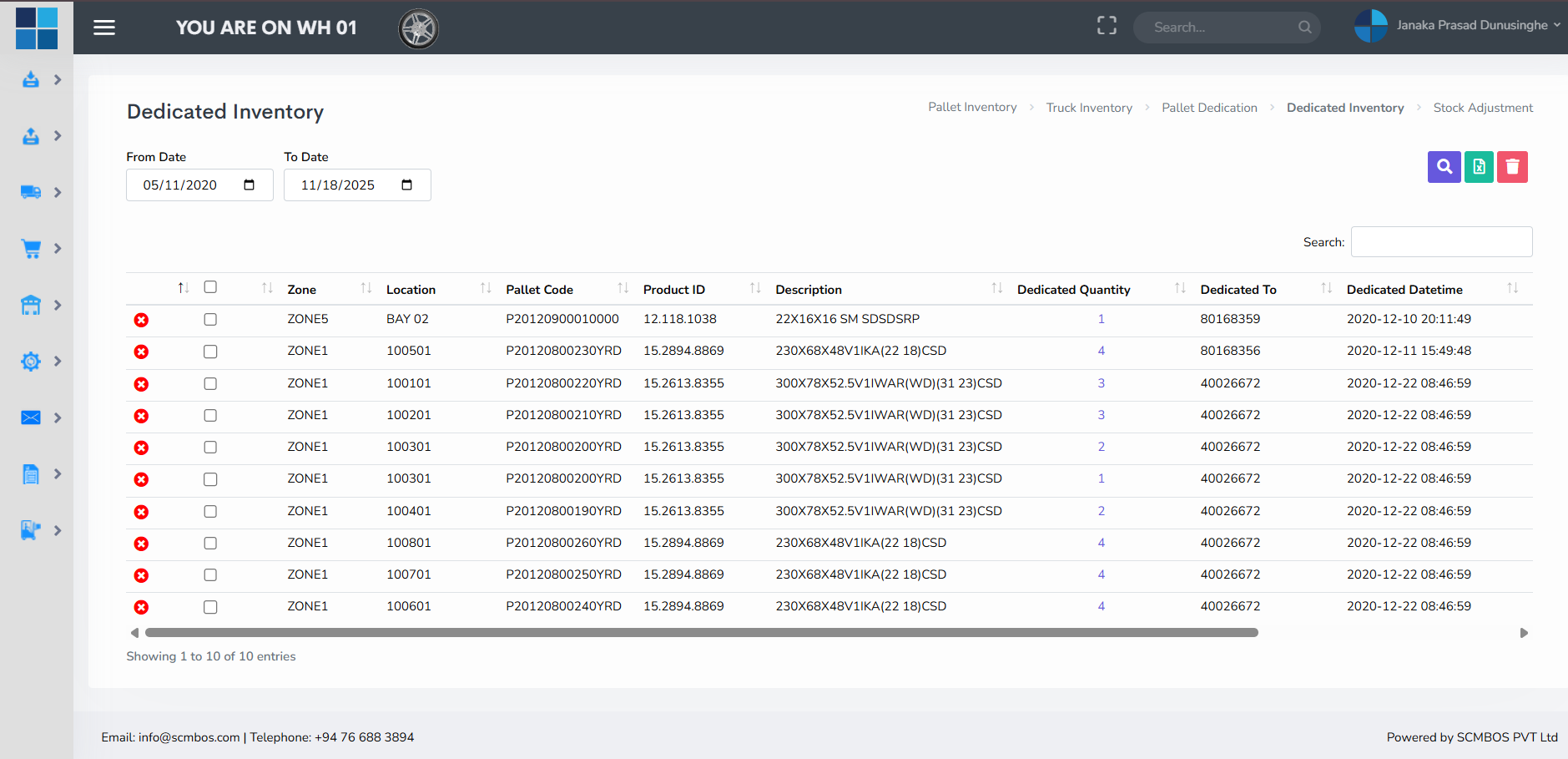Toggle fullscreen mode icon
This screenshot has width=1568, height=759.
tap(1107, 26)
